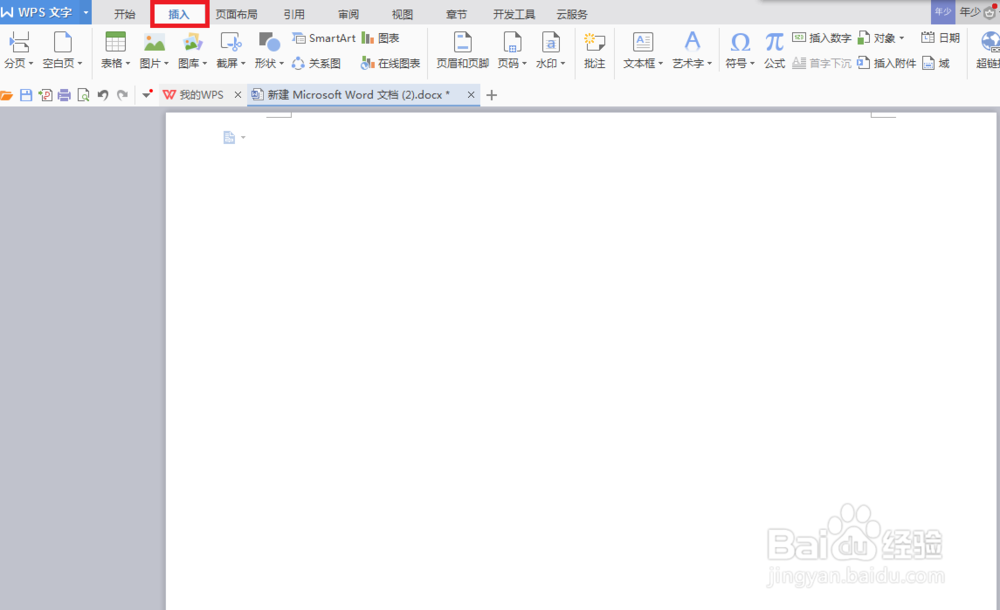Click the 分页 page break icon
This screenshot has height=610, width=1000.
coord(18,42)
